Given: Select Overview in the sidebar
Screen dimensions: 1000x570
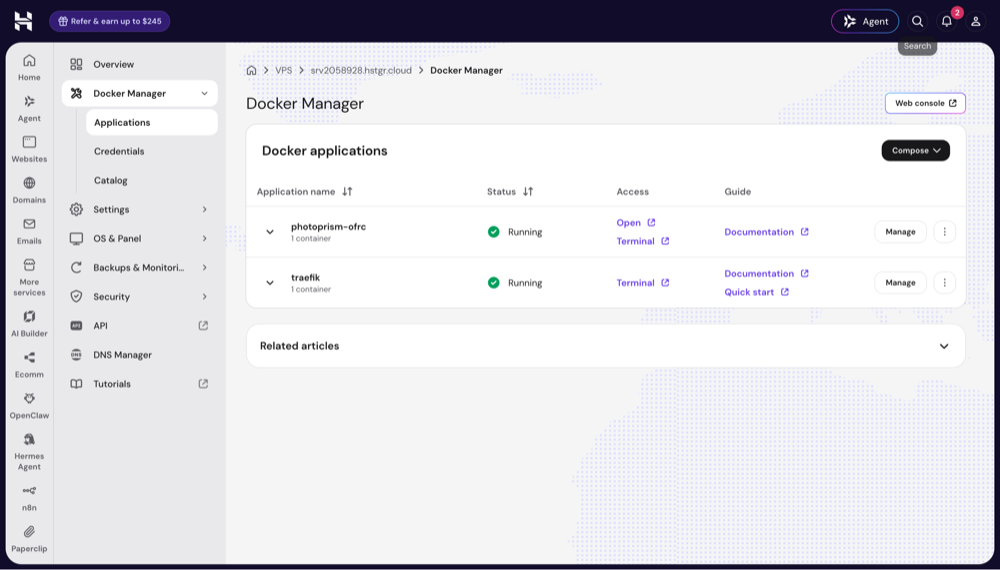Looking at the screenshot, I should coord(140,64).
